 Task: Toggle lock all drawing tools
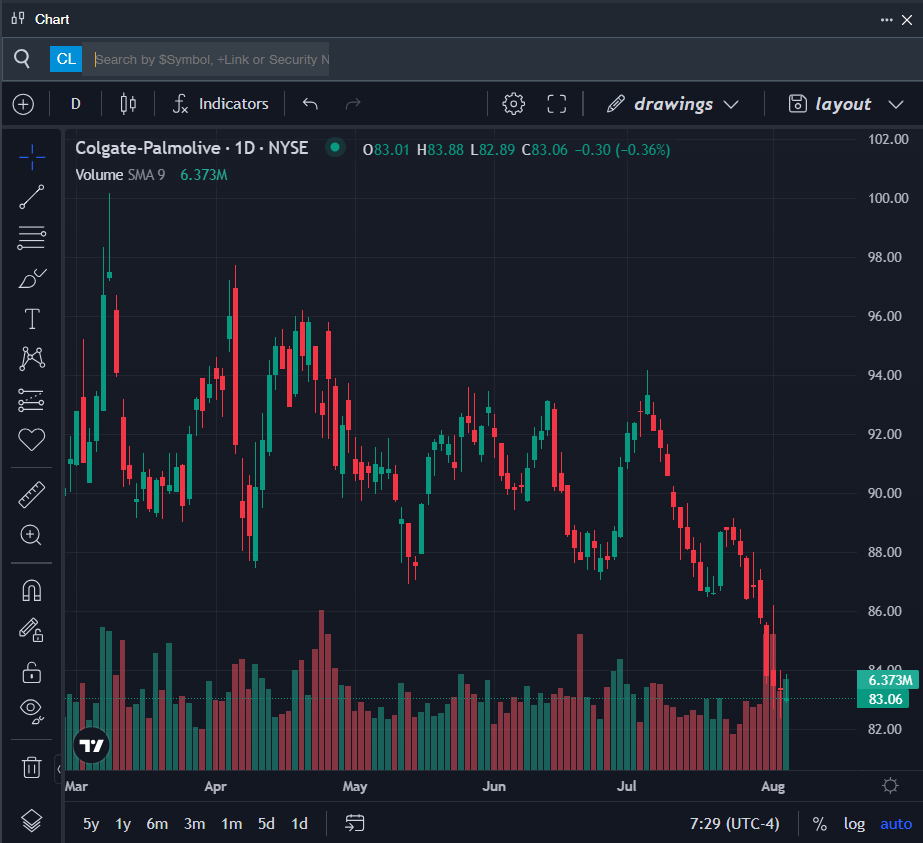[x=32, y=672]
